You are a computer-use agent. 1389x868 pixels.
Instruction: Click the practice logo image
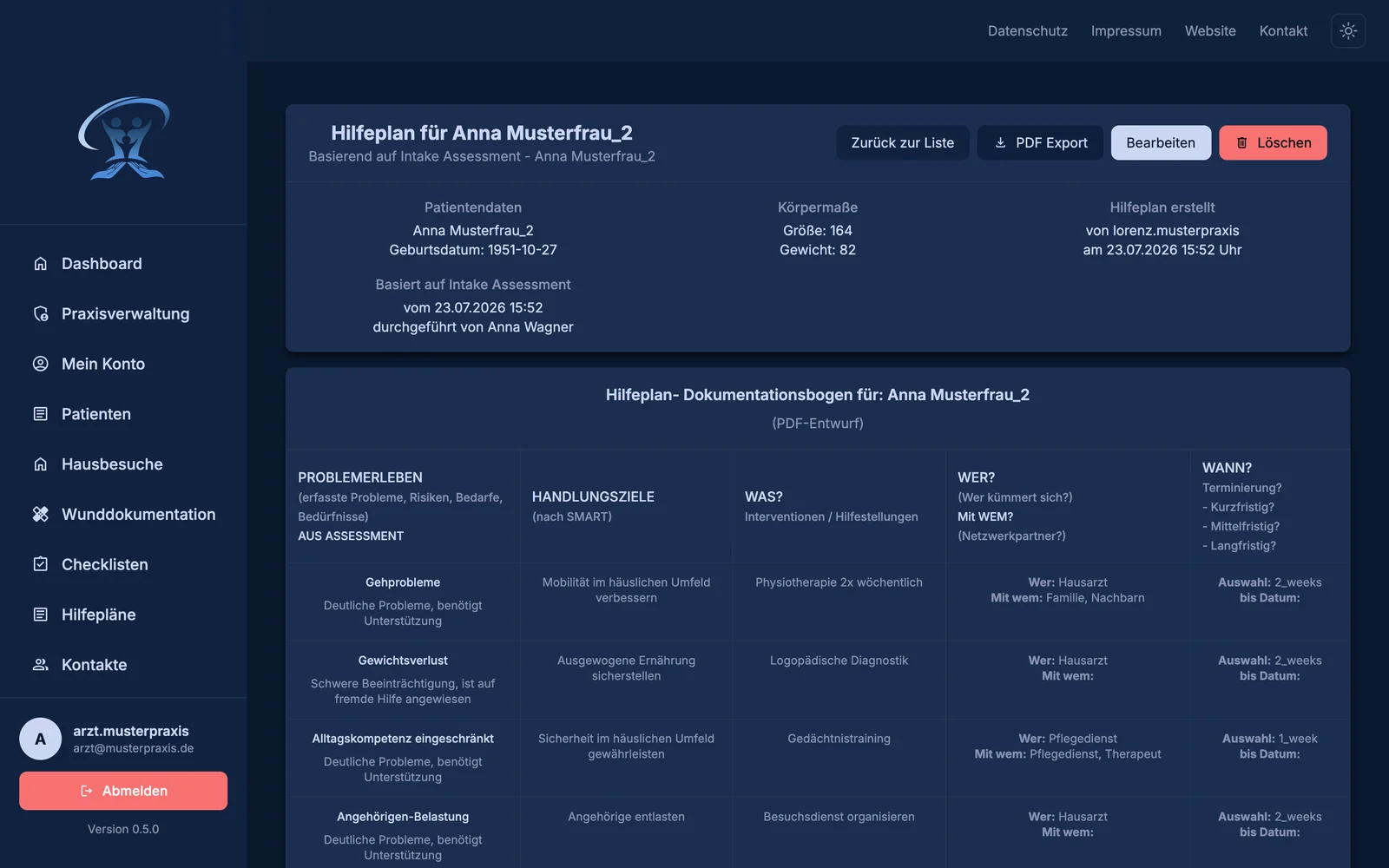pyautogui.click(x=124, y=138)
